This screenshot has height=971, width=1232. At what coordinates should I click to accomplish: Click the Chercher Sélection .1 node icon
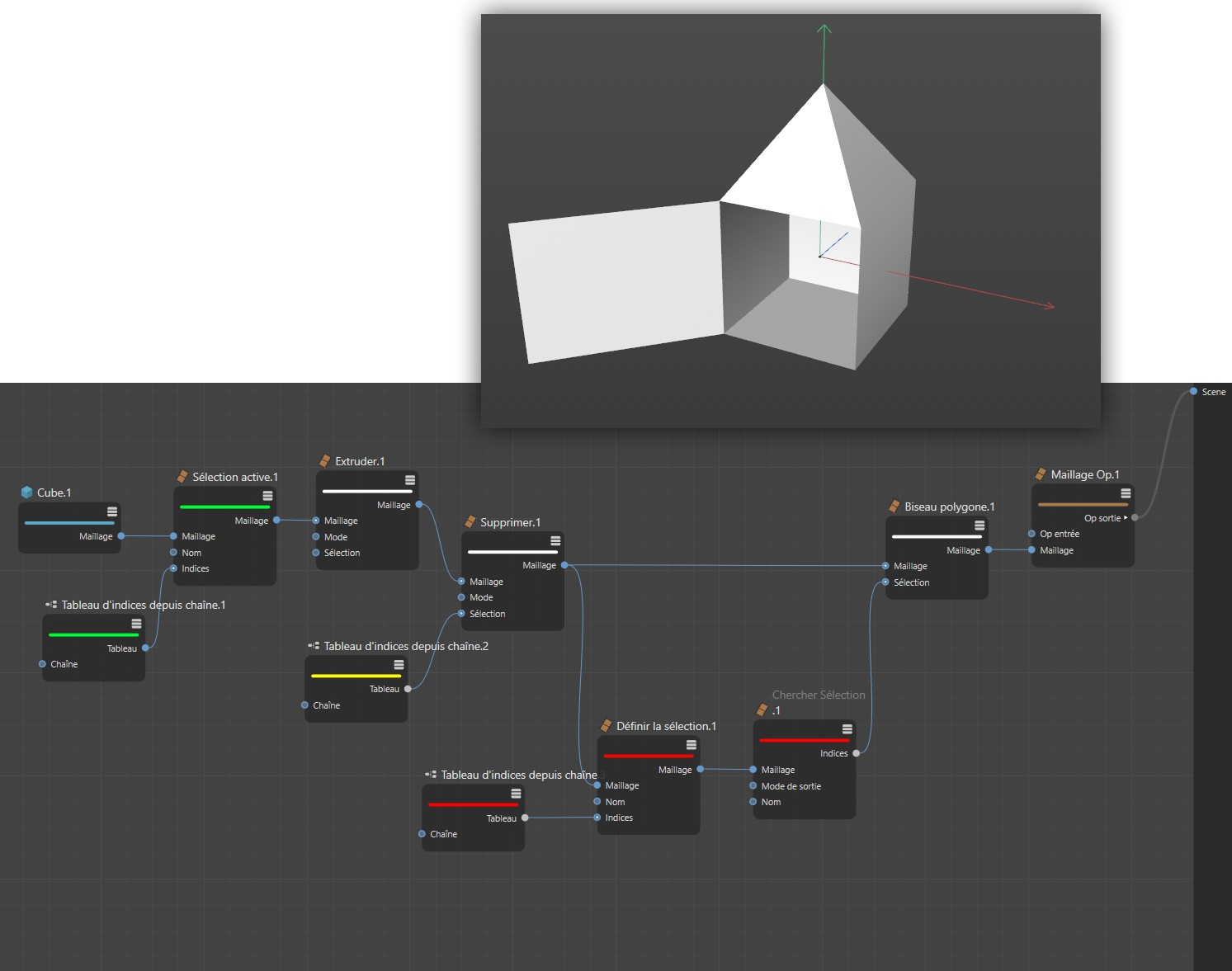(x=762, y=710)
